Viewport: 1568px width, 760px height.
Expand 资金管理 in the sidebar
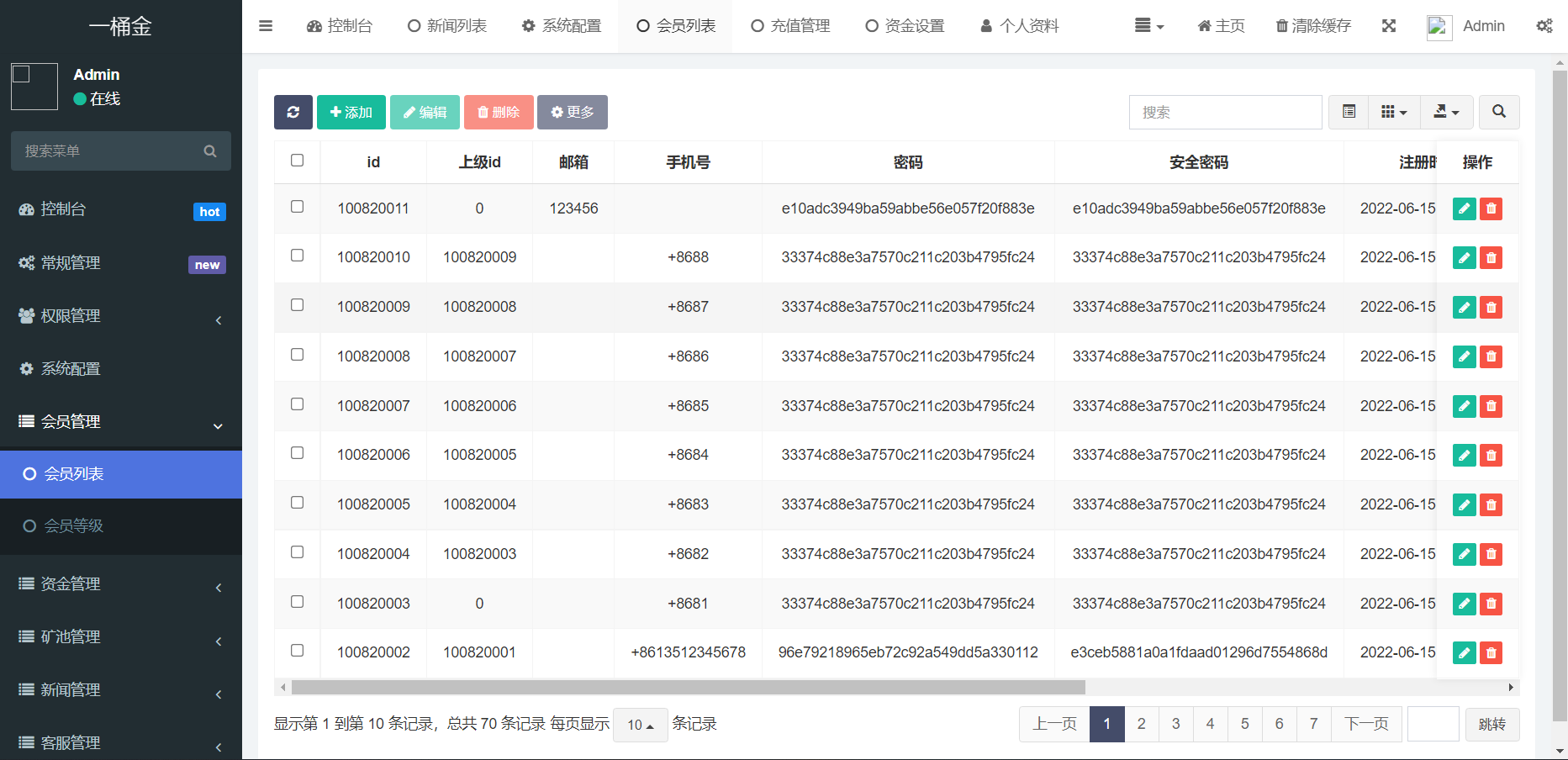coord(121,584)
